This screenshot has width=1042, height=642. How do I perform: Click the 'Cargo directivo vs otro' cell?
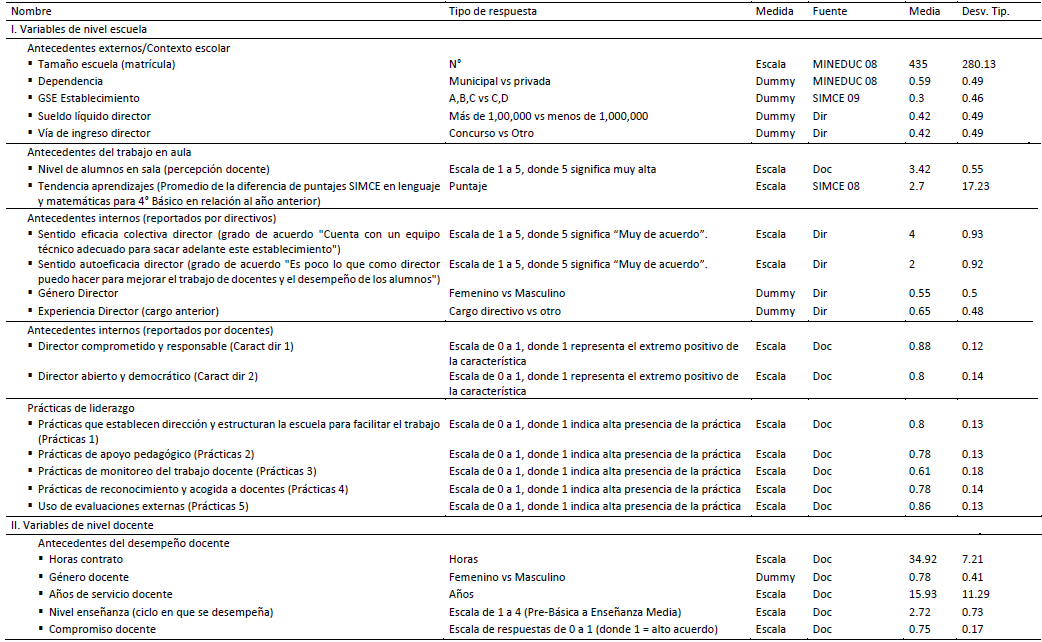pos(505,311)
